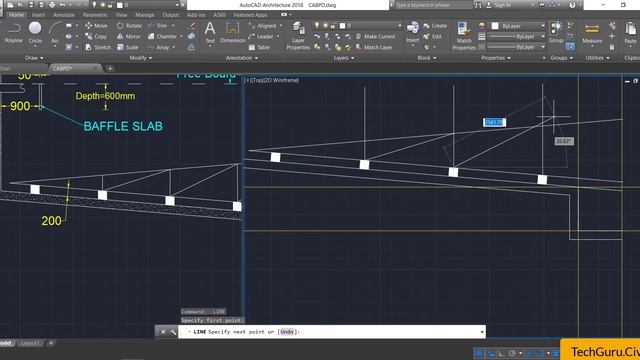
Task: Click Sign In link
Action: point(499,5)
